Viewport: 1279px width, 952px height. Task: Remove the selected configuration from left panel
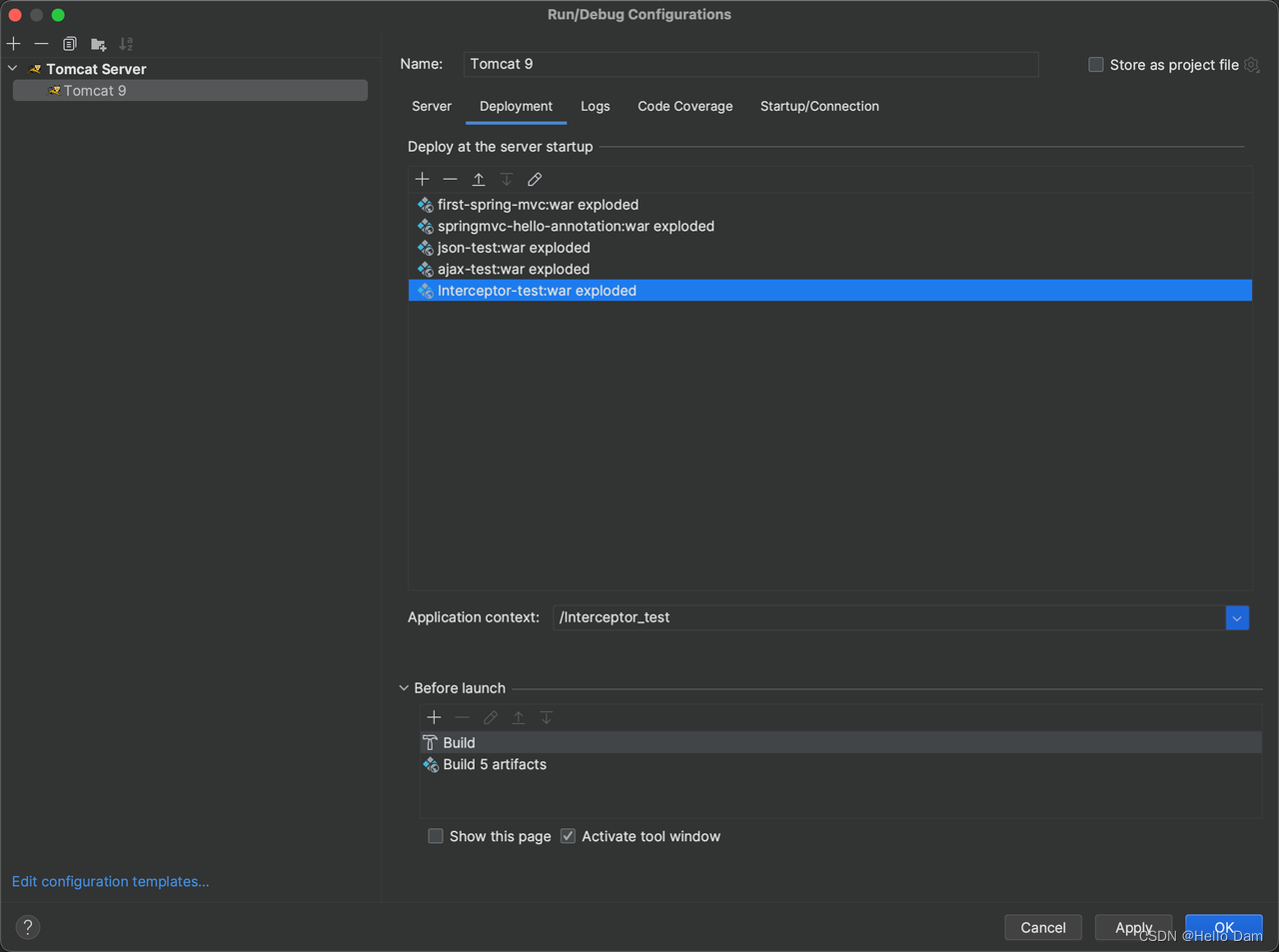pyautogui.click(x=41, y=44)
